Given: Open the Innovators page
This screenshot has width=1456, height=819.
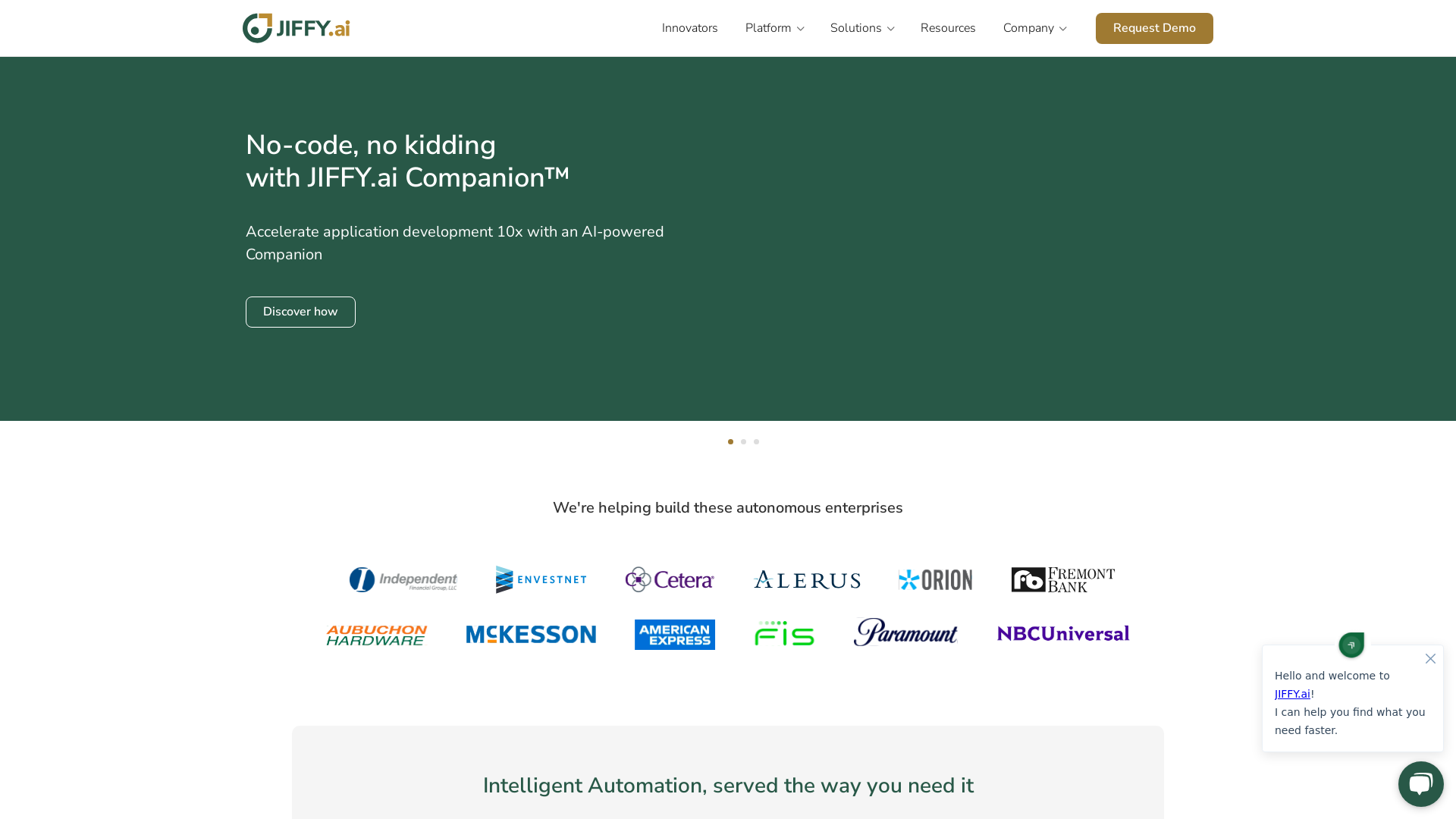Looking at the screenshot, I should click(689, 28).
